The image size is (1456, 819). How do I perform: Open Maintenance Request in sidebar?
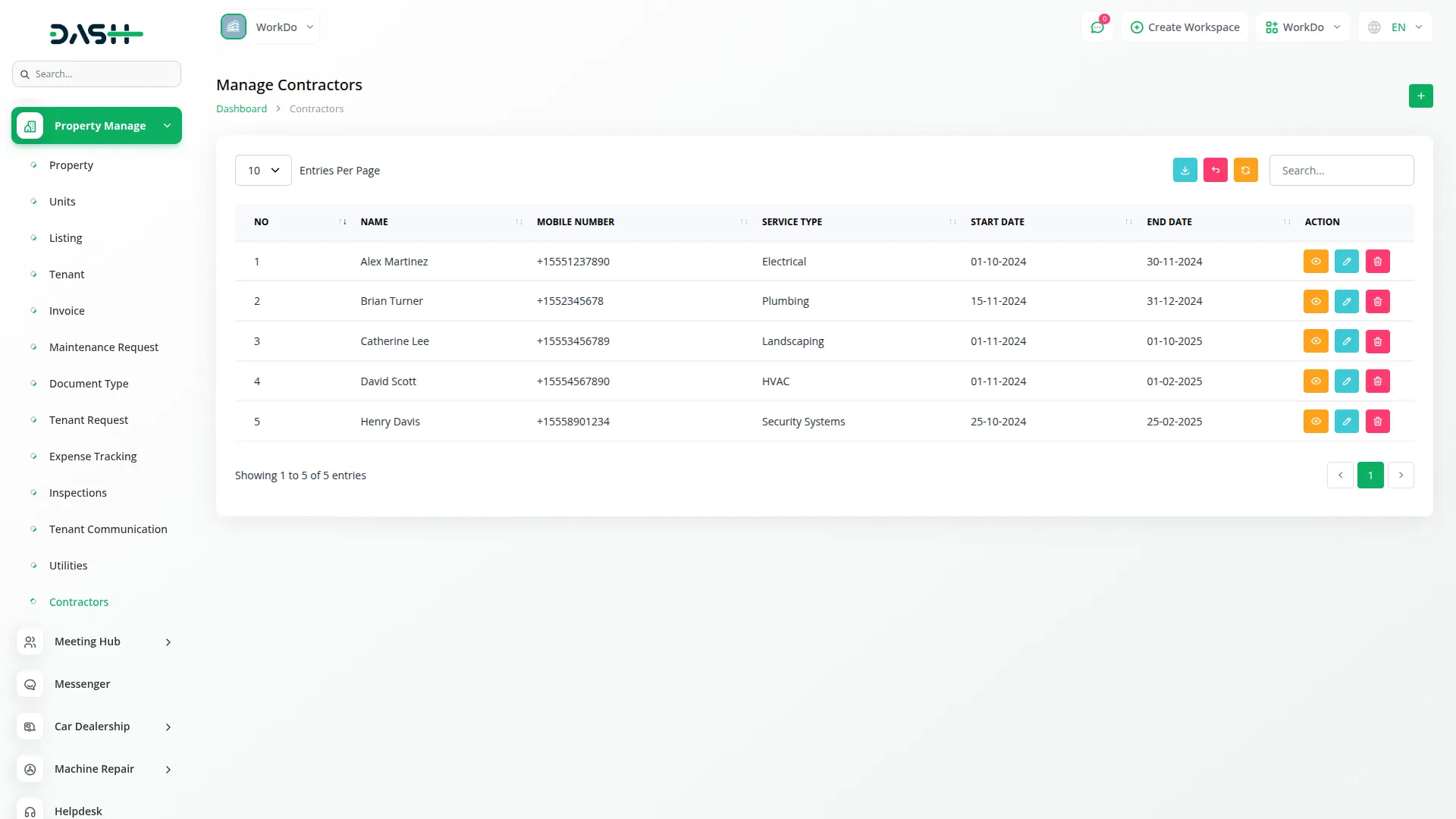(x=104, y=347)
